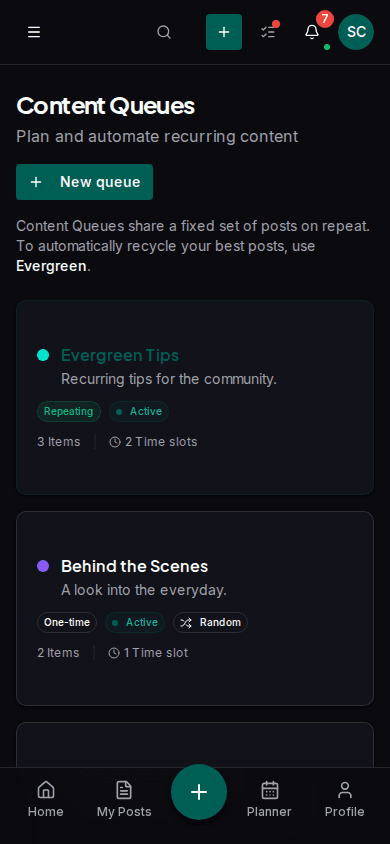Click the green plus button in header
The height and width of the screenshot is (844, 390).
[x=224, y=32]
